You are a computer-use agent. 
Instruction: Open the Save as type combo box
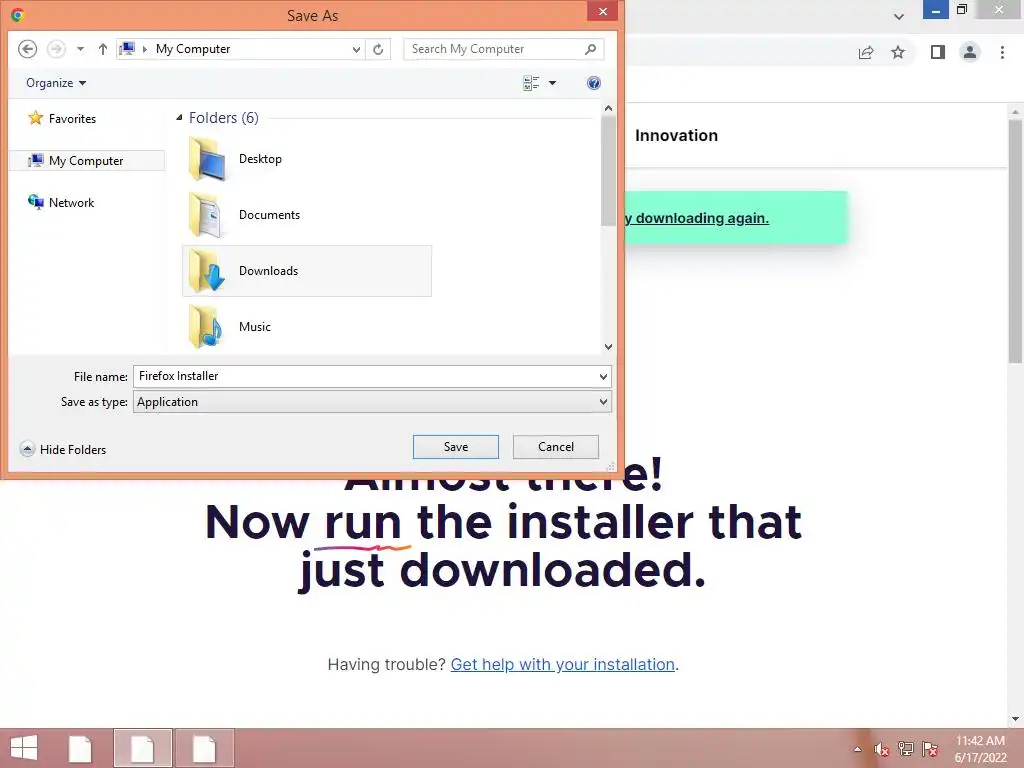372,402
